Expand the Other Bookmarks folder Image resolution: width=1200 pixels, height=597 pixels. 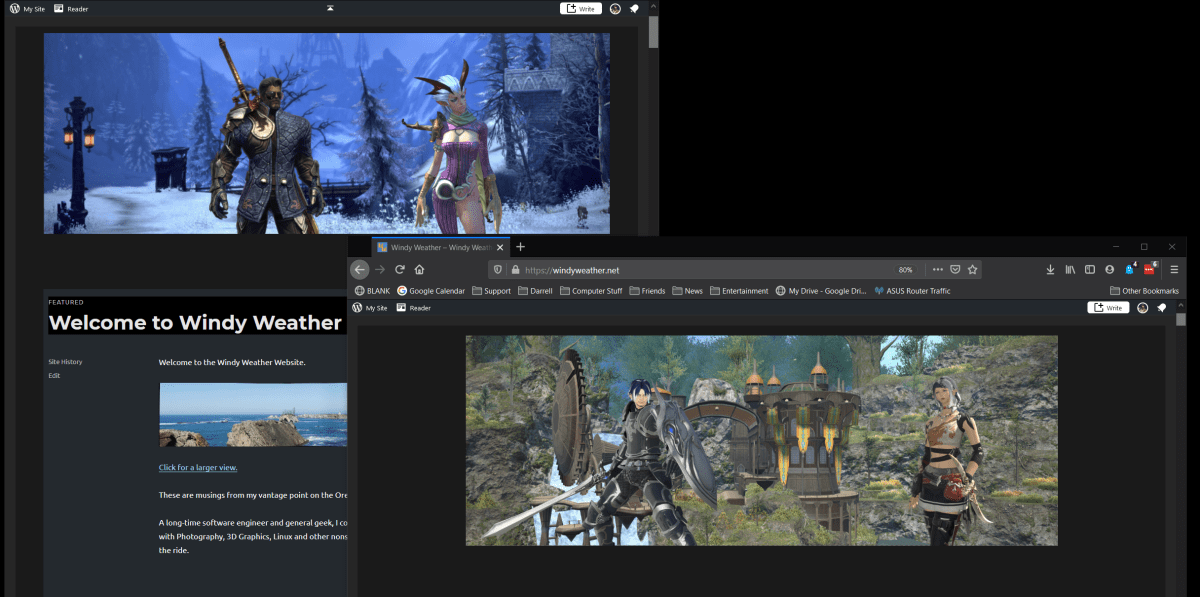[1144, 290]
